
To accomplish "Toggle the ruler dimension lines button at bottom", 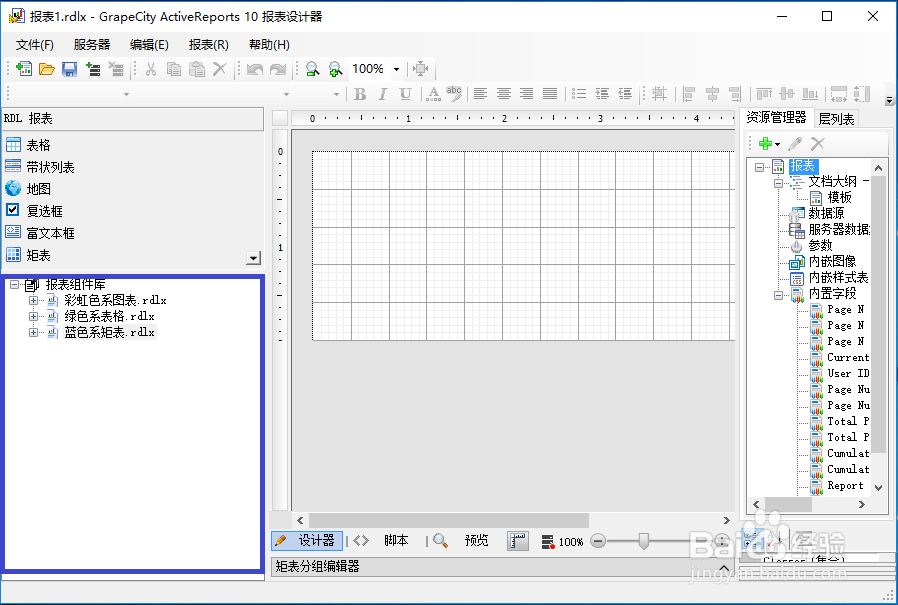I will coord(518,541).
